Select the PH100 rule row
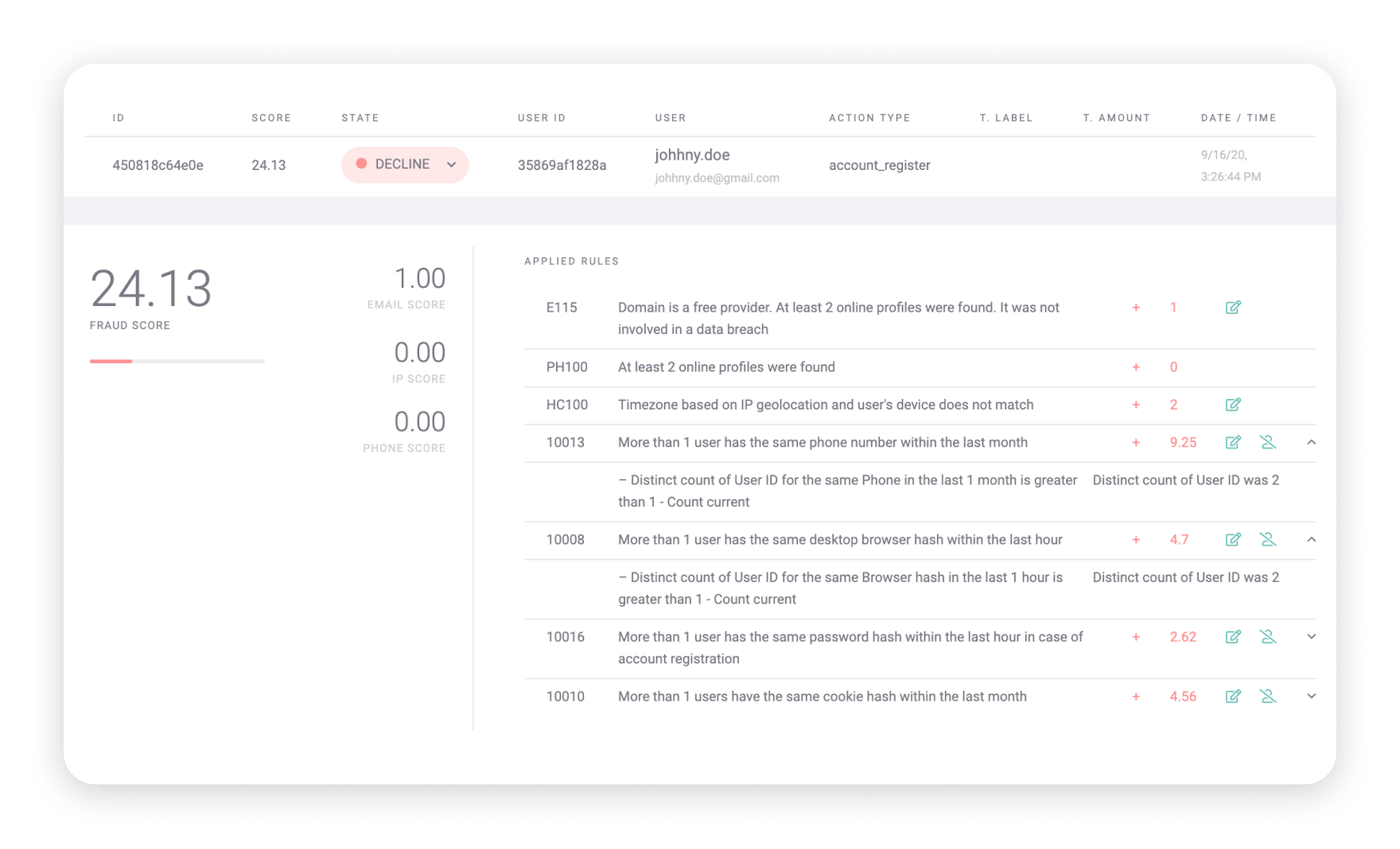 [920, 367]
